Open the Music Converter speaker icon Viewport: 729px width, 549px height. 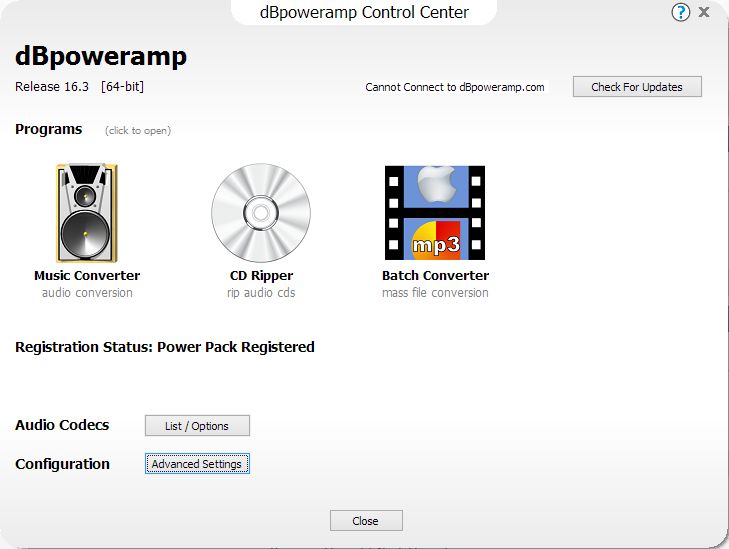coord(86,214)
